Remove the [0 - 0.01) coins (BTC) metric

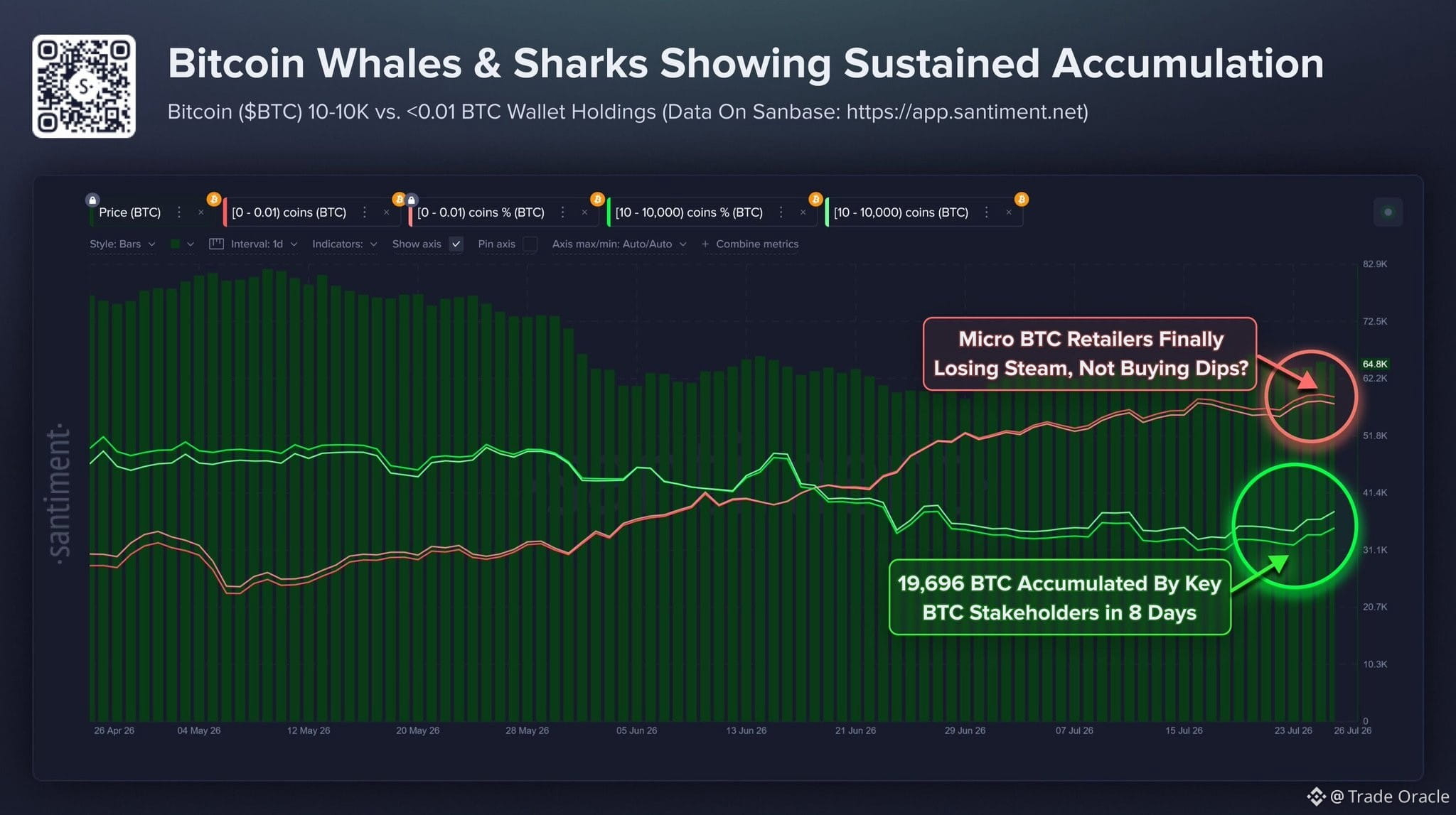[x=387, y=212]
